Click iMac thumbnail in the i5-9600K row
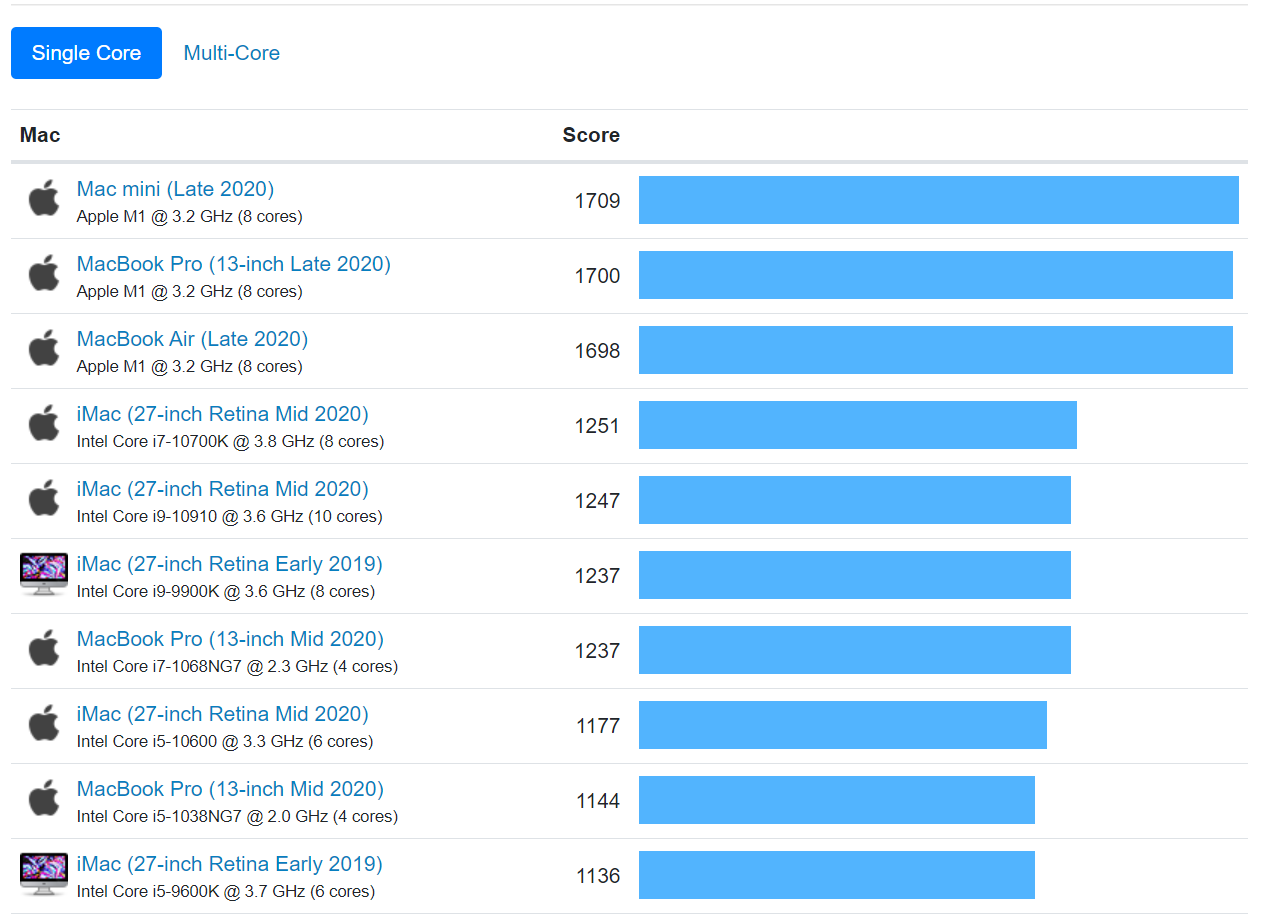This screenshot has height=916, width=1273. point(44,875)
